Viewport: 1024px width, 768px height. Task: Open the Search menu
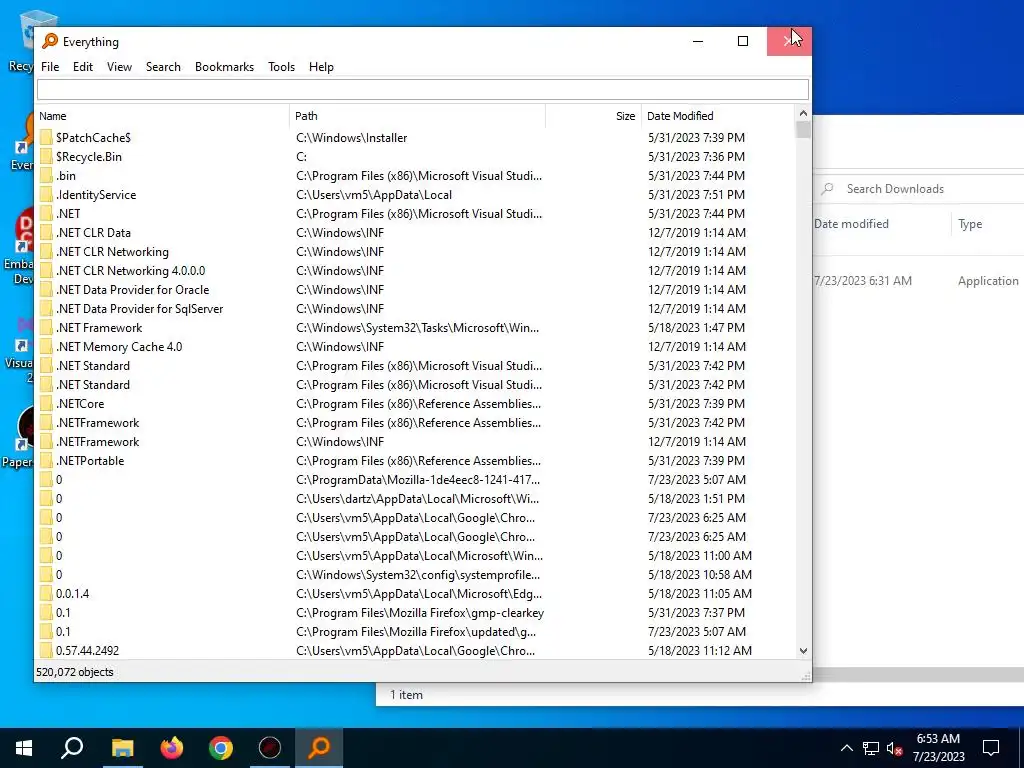163,67
